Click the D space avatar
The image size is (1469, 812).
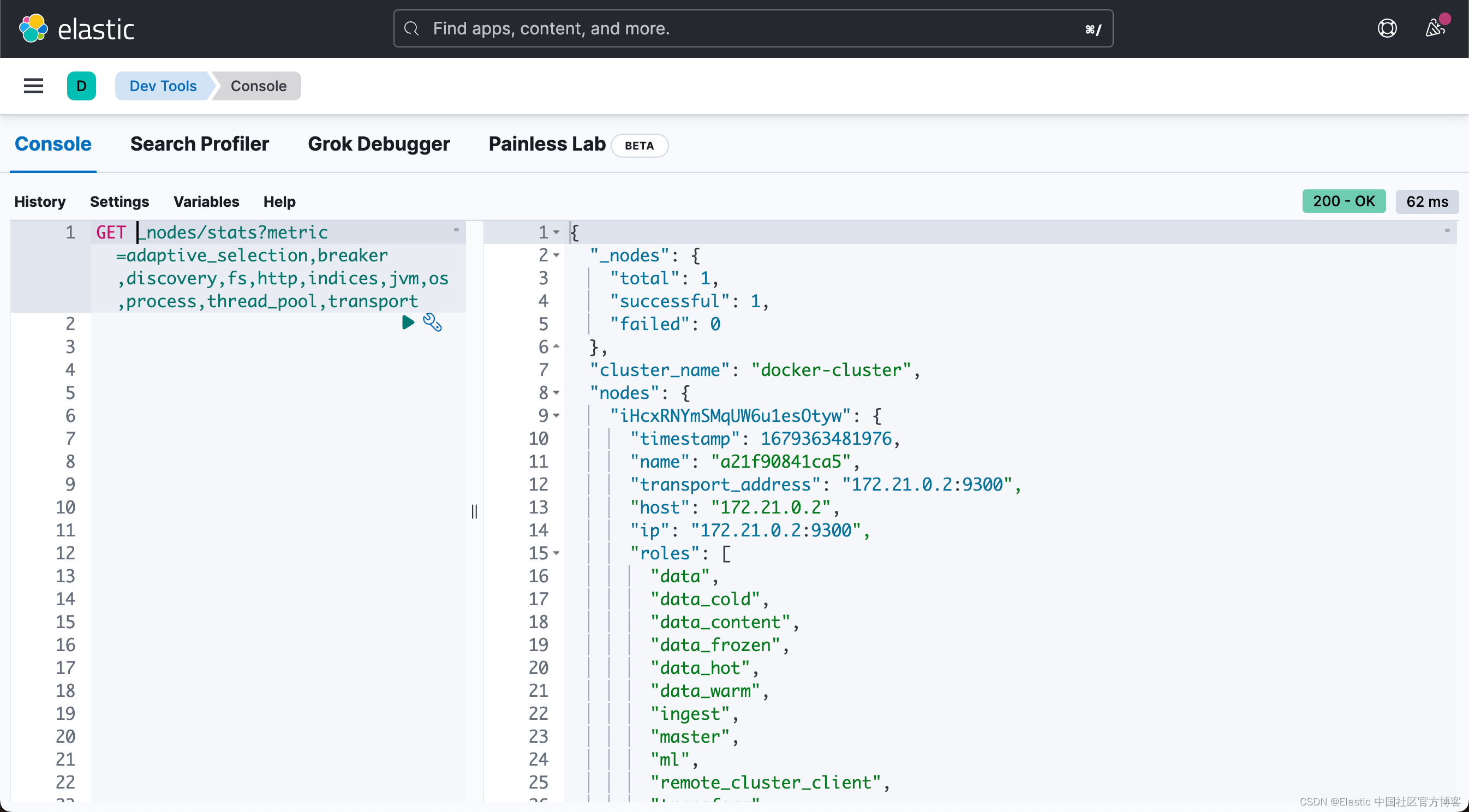tap(81, 86)
